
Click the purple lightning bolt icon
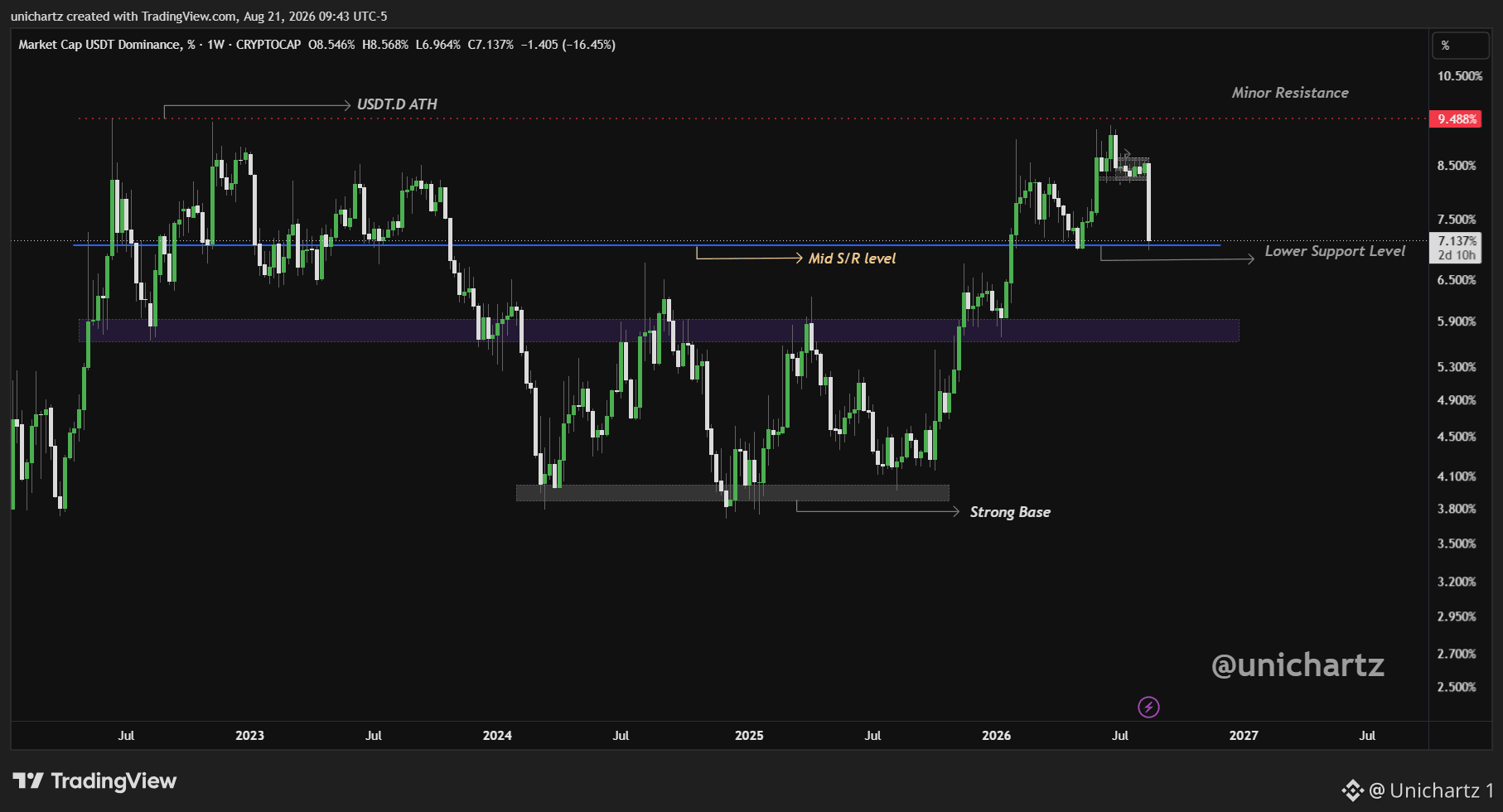(1148, 707)
